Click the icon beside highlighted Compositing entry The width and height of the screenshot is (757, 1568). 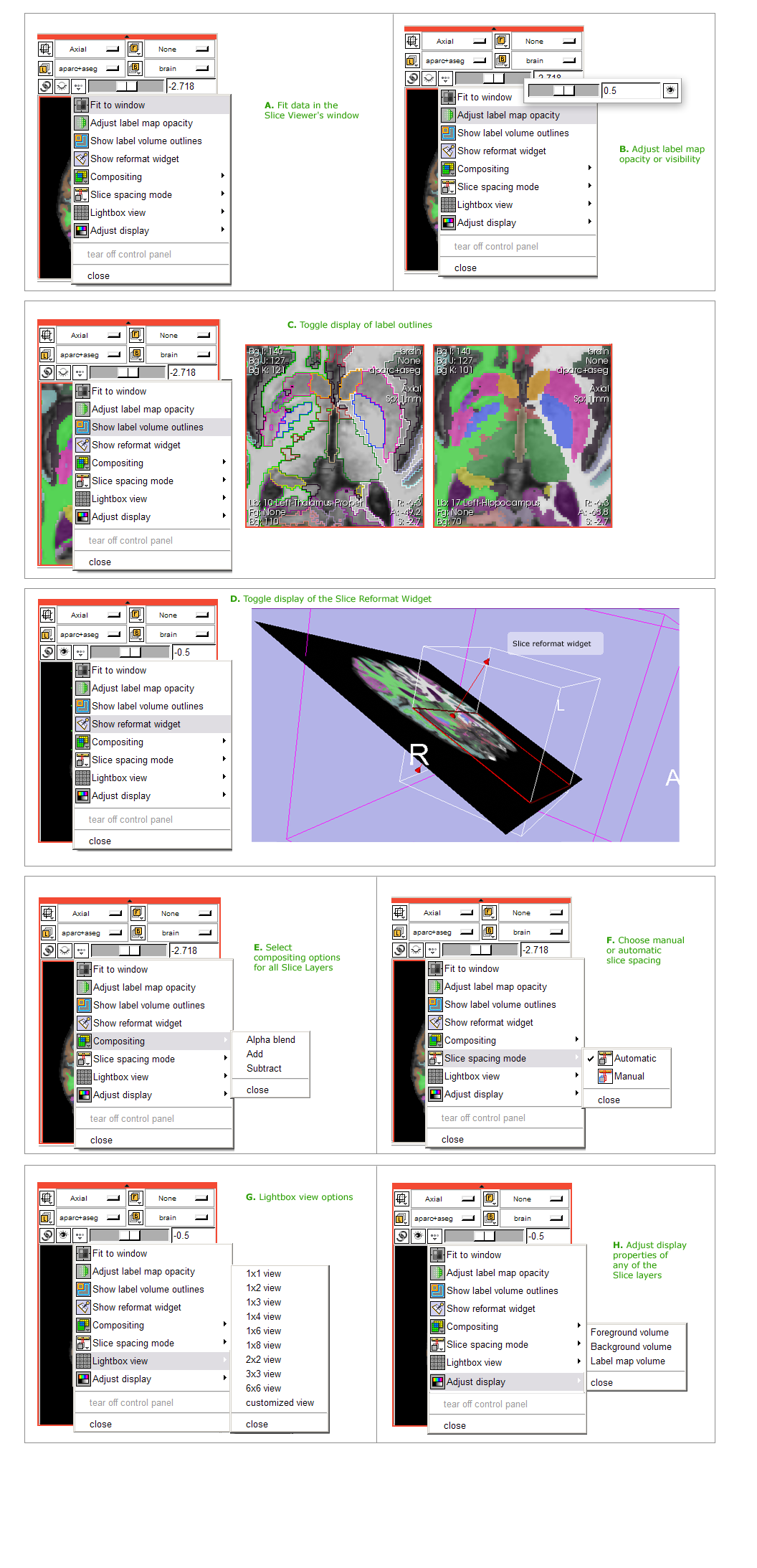pos(84,1041)
